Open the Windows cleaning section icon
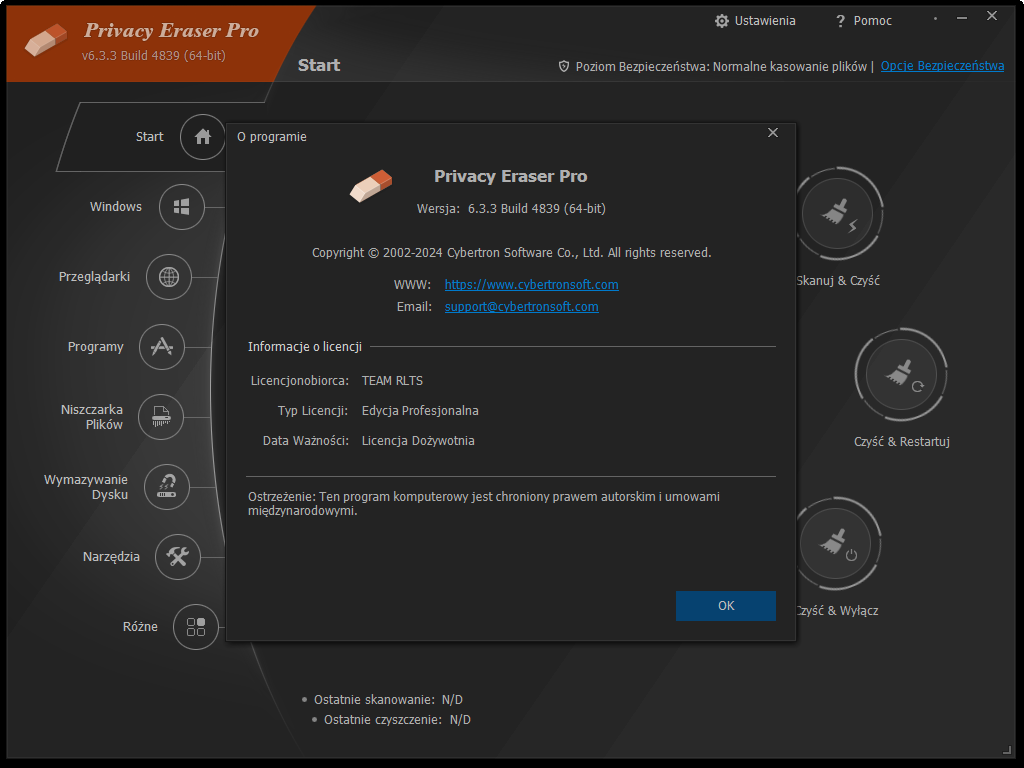 point(182,207)
